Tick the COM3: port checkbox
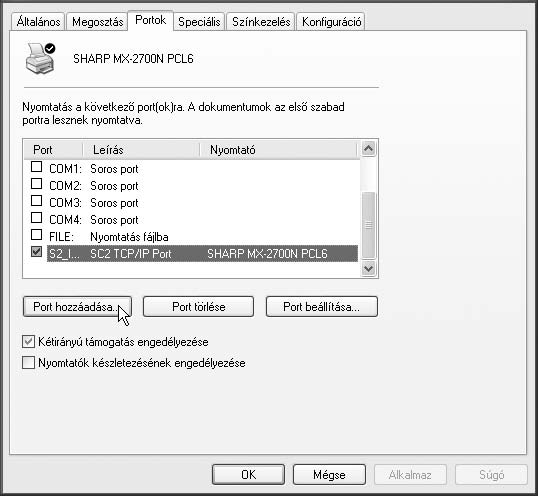This screenshot has height=496, width=538. [36, 201]
